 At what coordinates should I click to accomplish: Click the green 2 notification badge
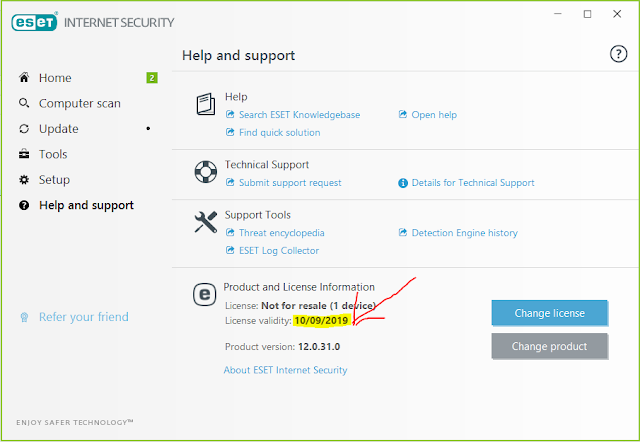tap(152, 78)
